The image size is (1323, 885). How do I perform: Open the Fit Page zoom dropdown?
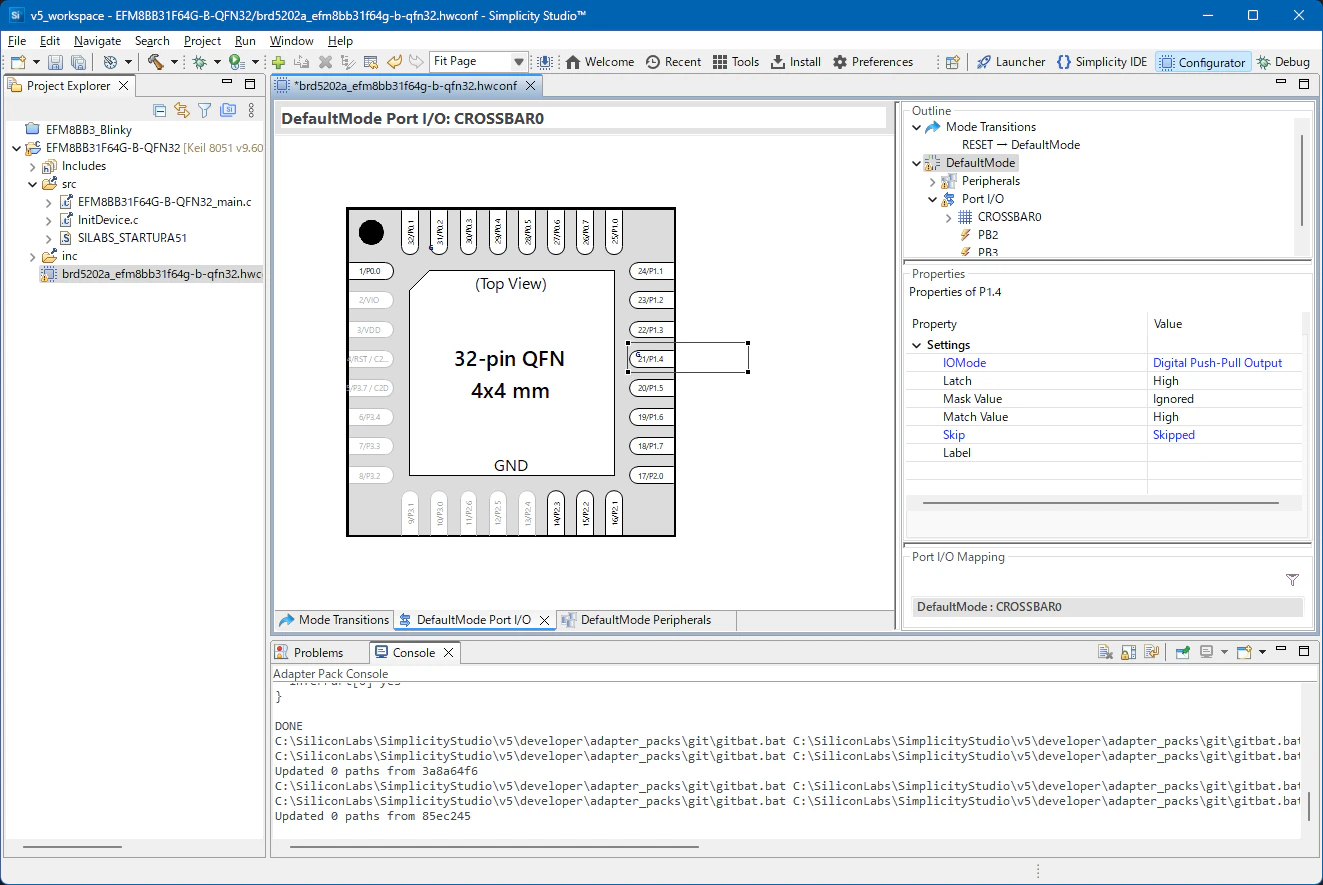[518, 62]
